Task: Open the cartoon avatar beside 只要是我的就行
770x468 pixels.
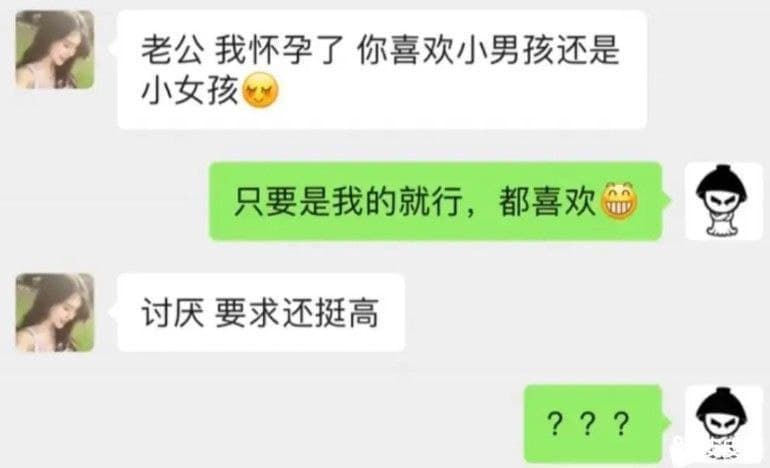Action: [x=723, y=201]
